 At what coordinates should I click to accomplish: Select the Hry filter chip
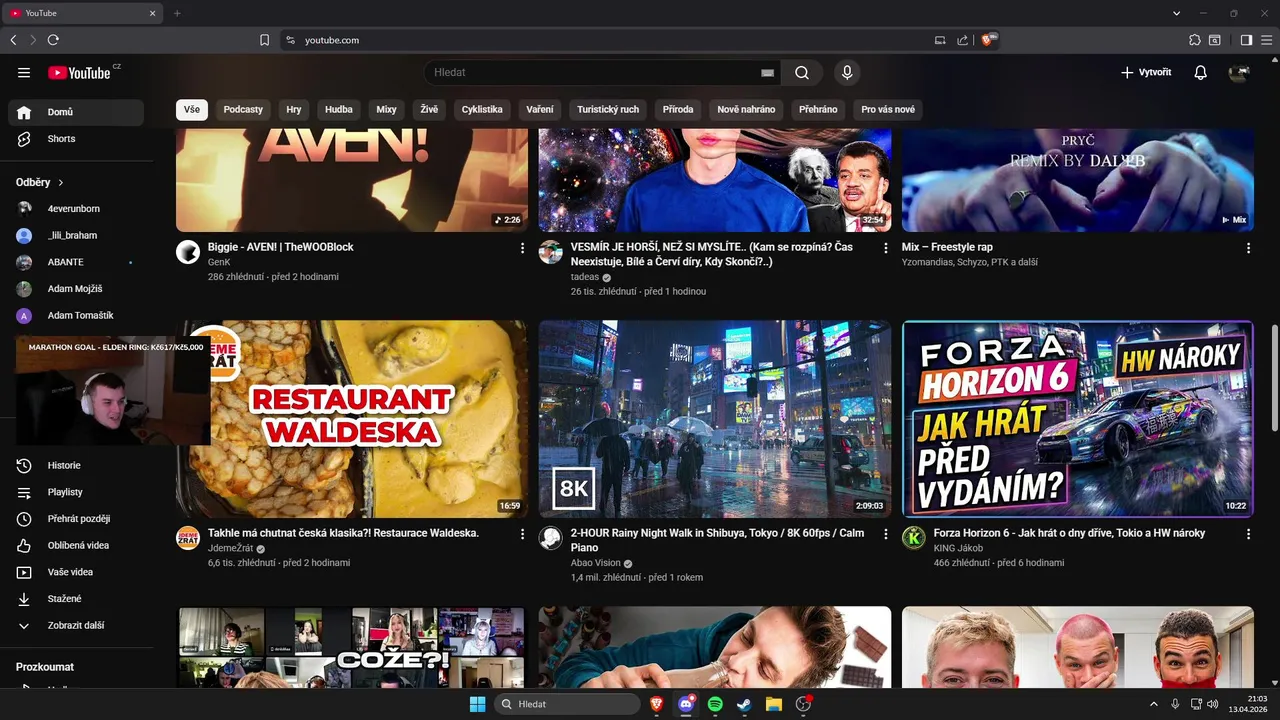point(294,109)
